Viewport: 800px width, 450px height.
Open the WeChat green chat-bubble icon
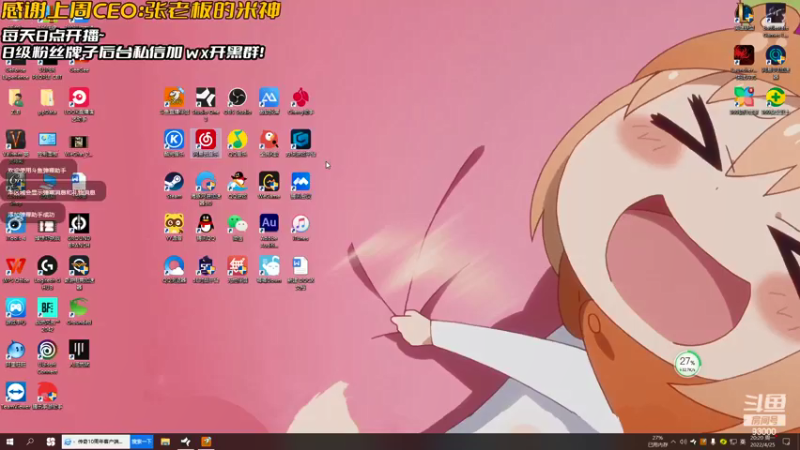tap(237, 223)
